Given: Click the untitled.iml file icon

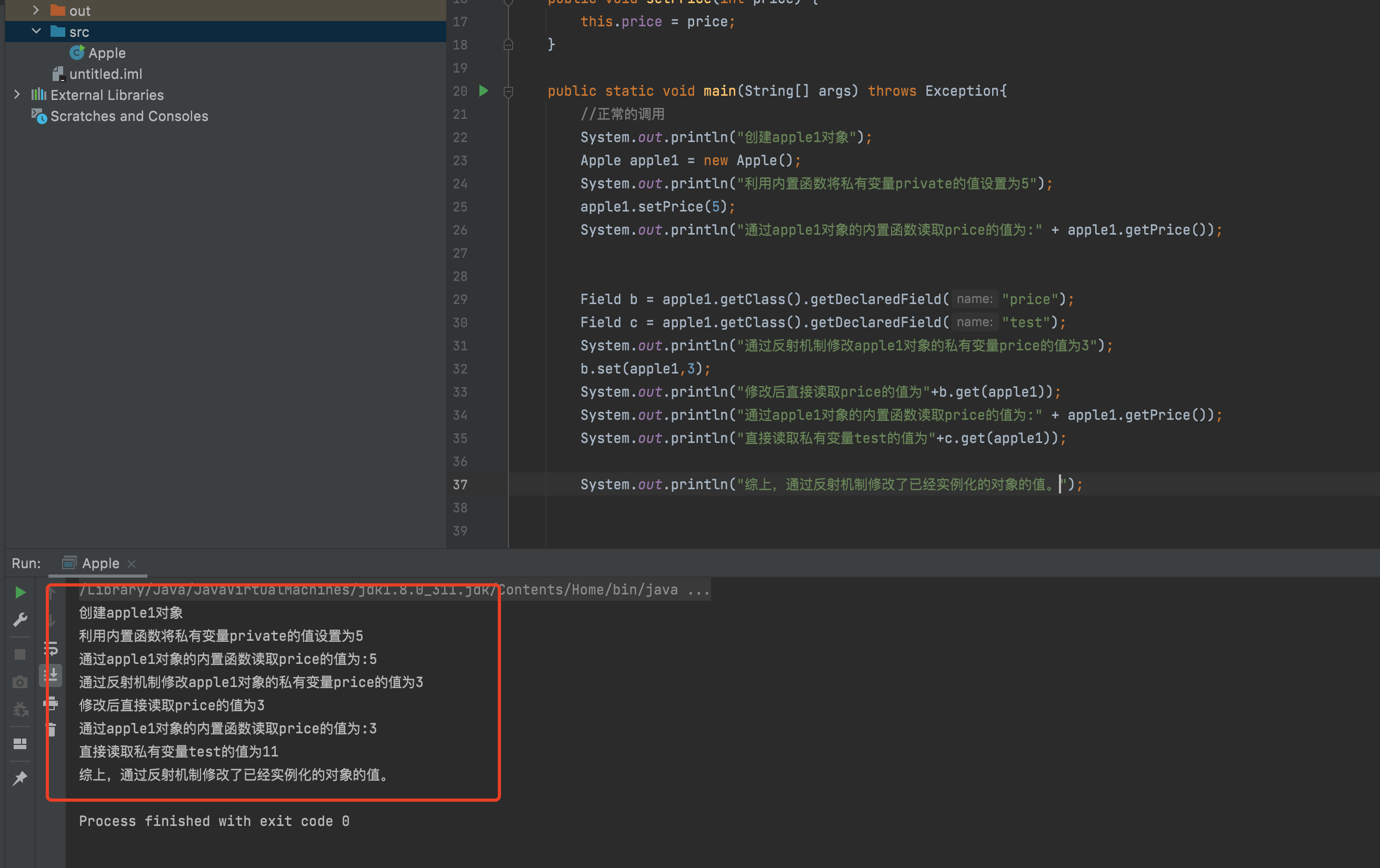Looking at the screenshot, I should click(58, 74).
